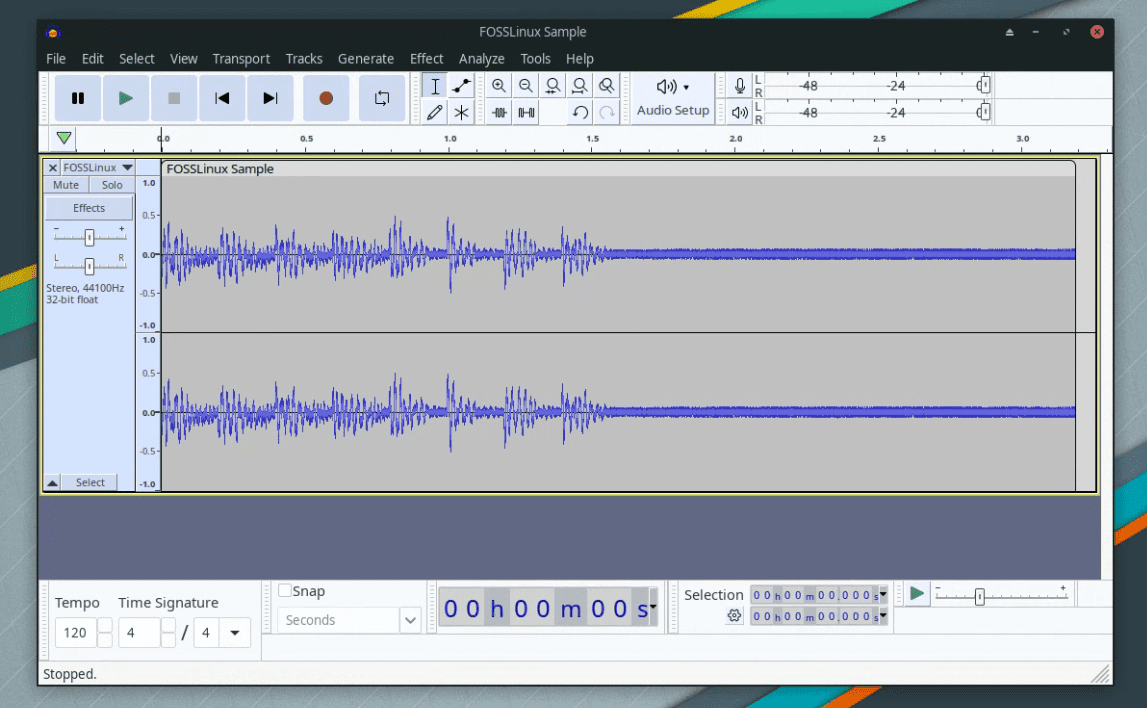
Task: Stop playback with the Stop button
Action: click(174, 98)
